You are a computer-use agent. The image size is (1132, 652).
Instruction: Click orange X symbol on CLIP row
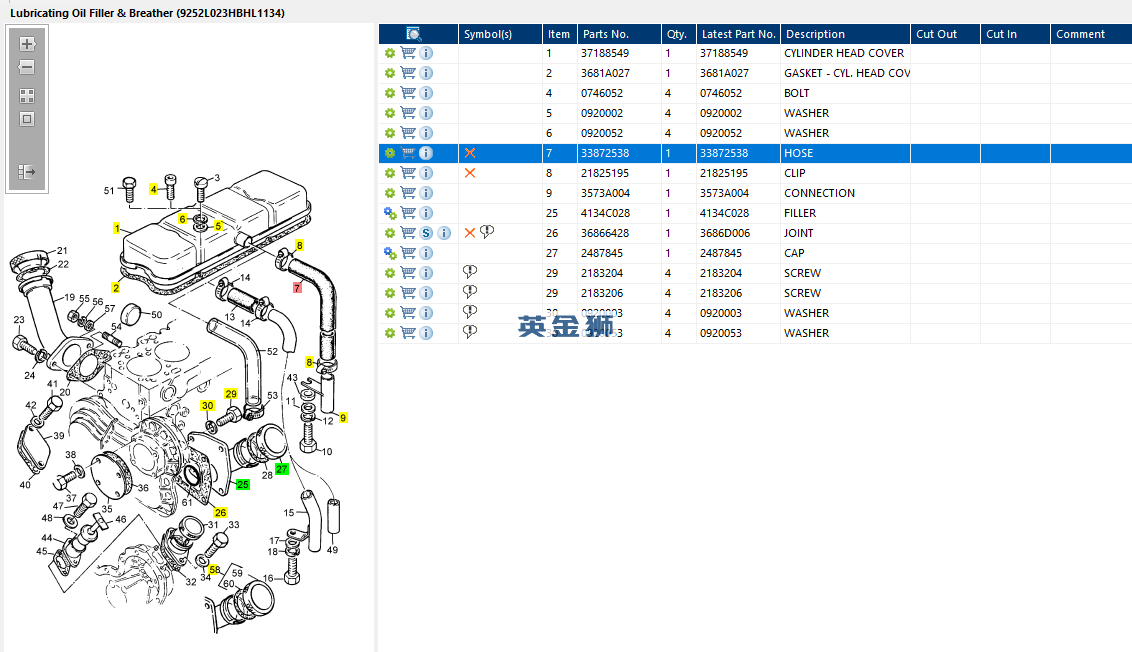click(470, 173)
